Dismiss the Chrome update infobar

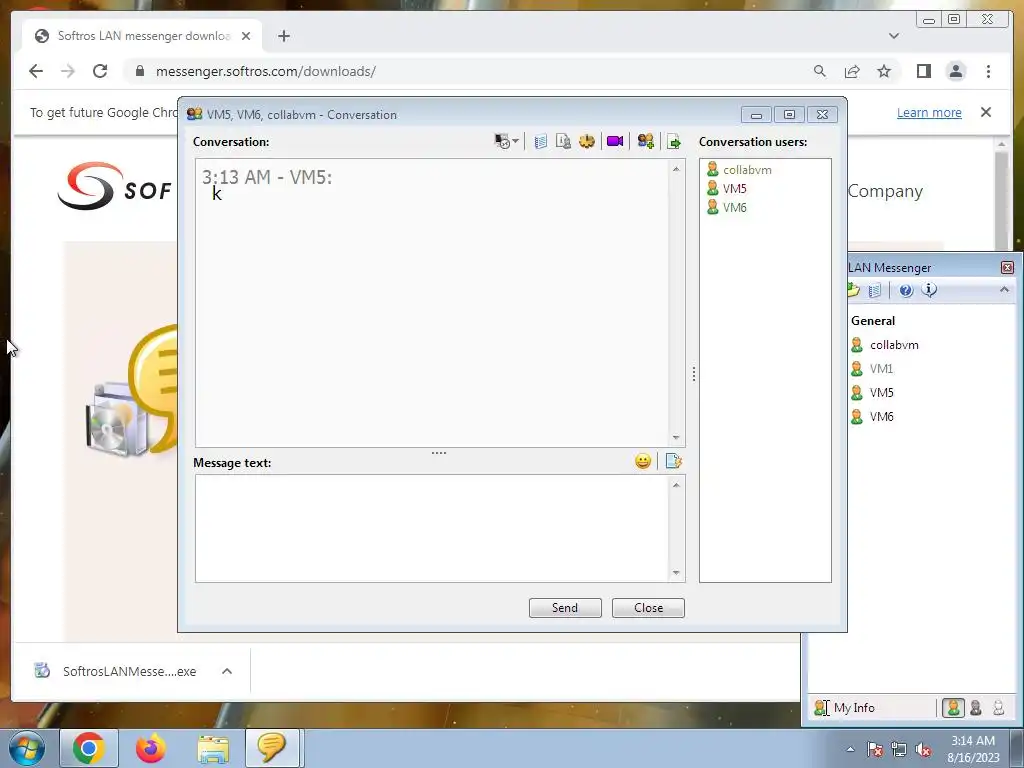985,112
